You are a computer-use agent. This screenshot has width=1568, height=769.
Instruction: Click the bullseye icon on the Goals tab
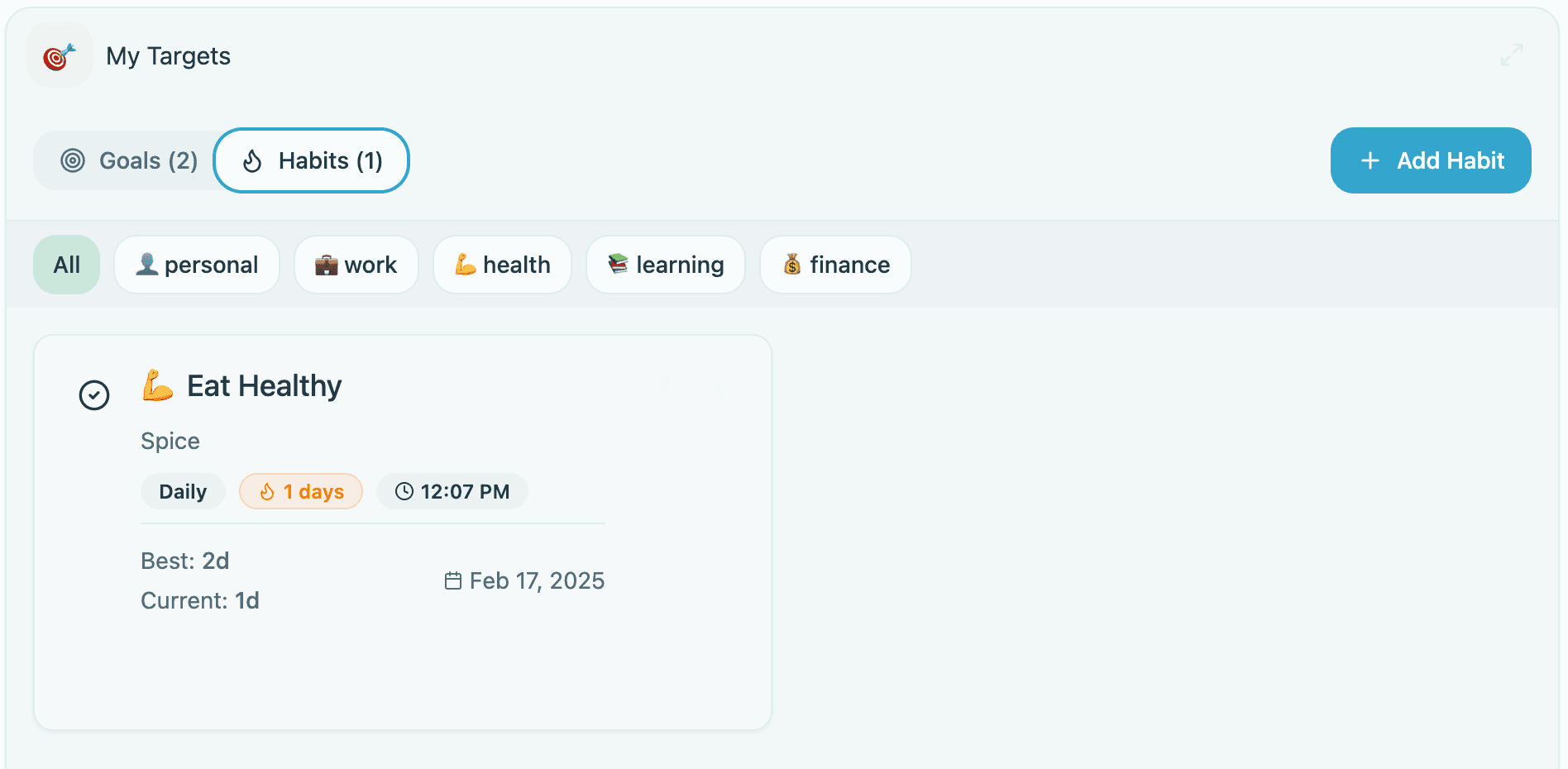(74, 160)
